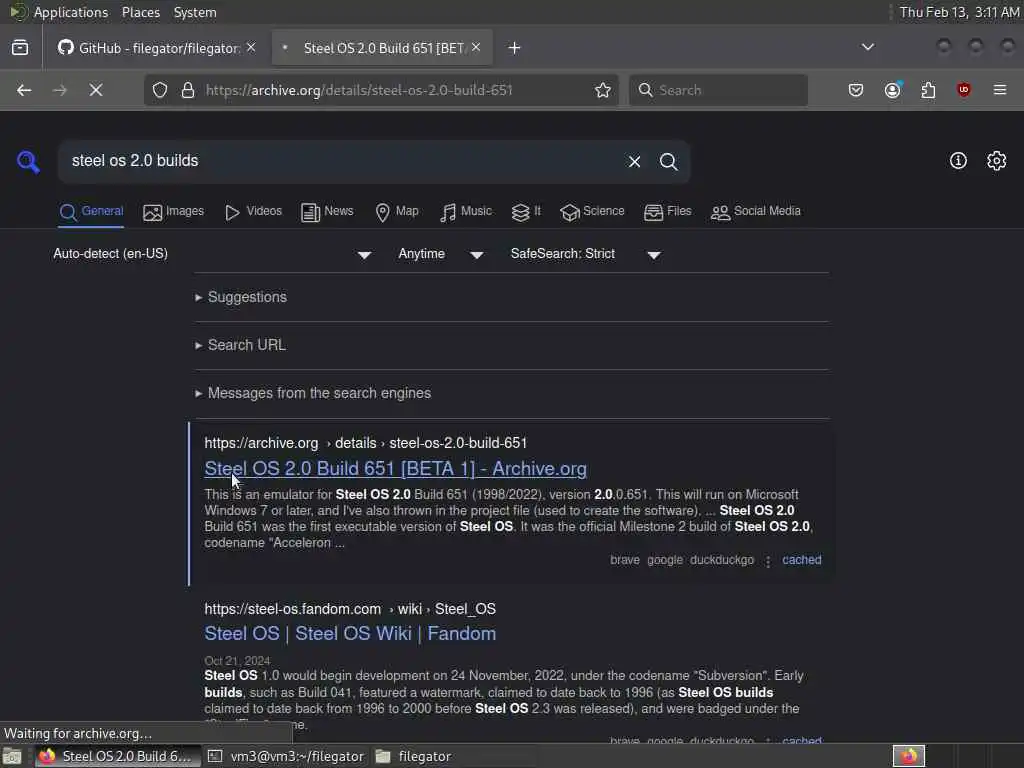Viewport: 1024px width, 768px height.
Task: Click SearXNG magnifier logo
Action: (28, 161)
